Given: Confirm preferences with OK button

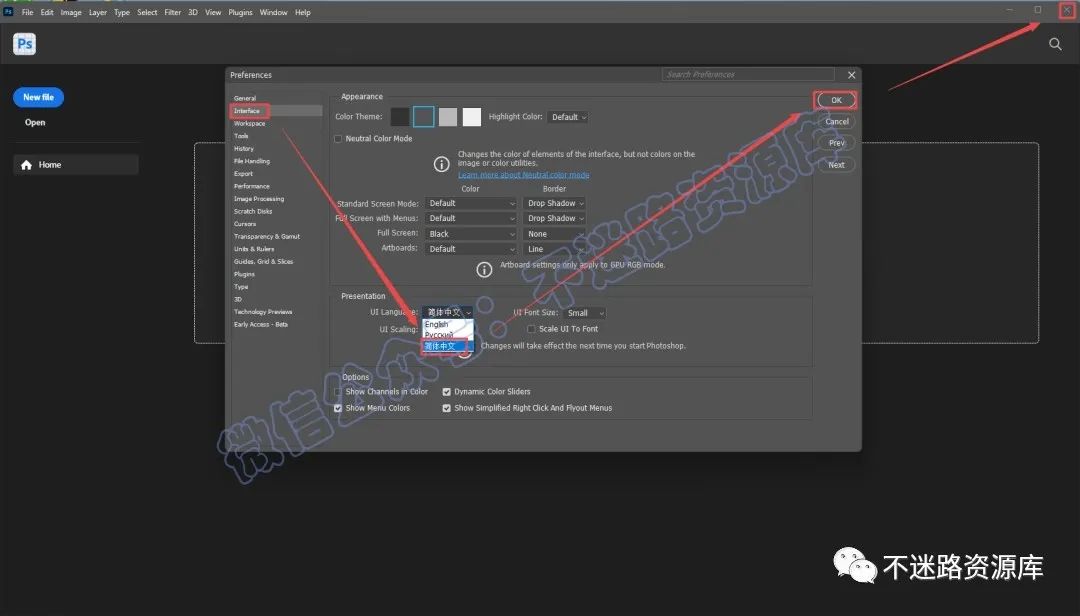Looking at the screenshot, I should pyautogui.click(x=835, y=100).
